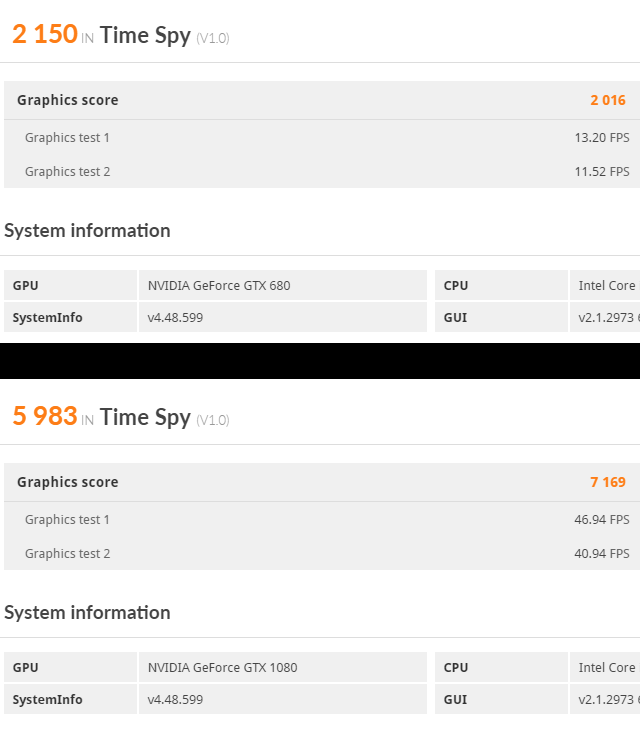Click the Graphics score header above 13.20 FPS

[x=67, y=100]
